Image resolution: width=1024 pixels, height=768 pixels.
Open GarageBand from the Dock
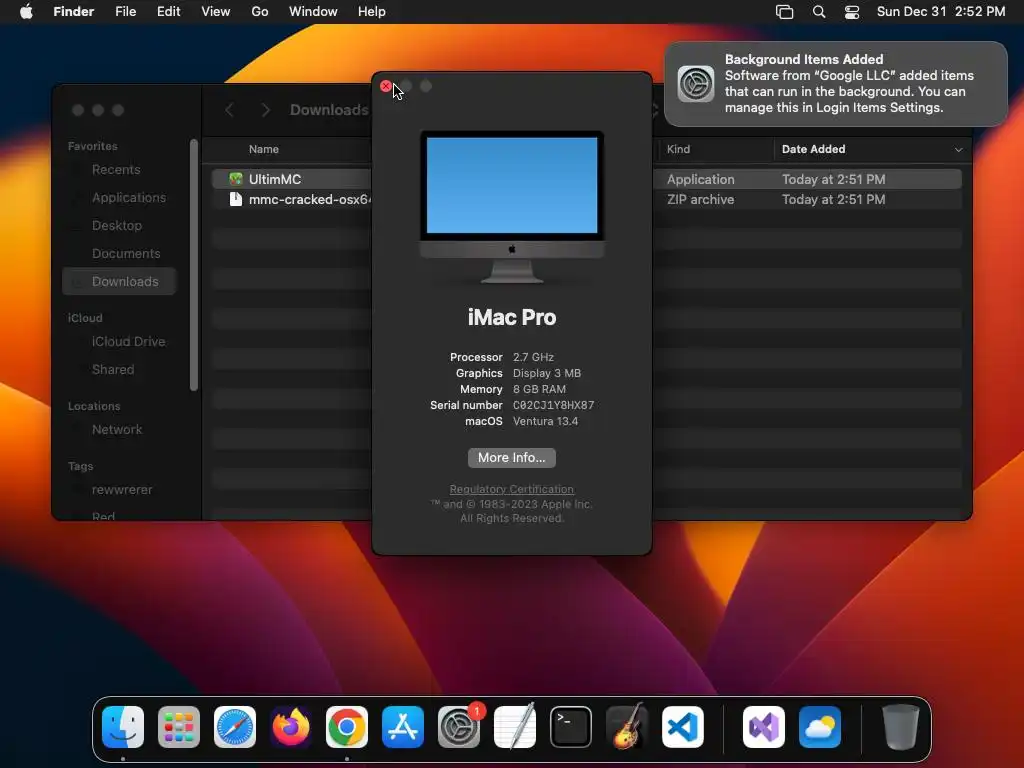coord(627,727)
